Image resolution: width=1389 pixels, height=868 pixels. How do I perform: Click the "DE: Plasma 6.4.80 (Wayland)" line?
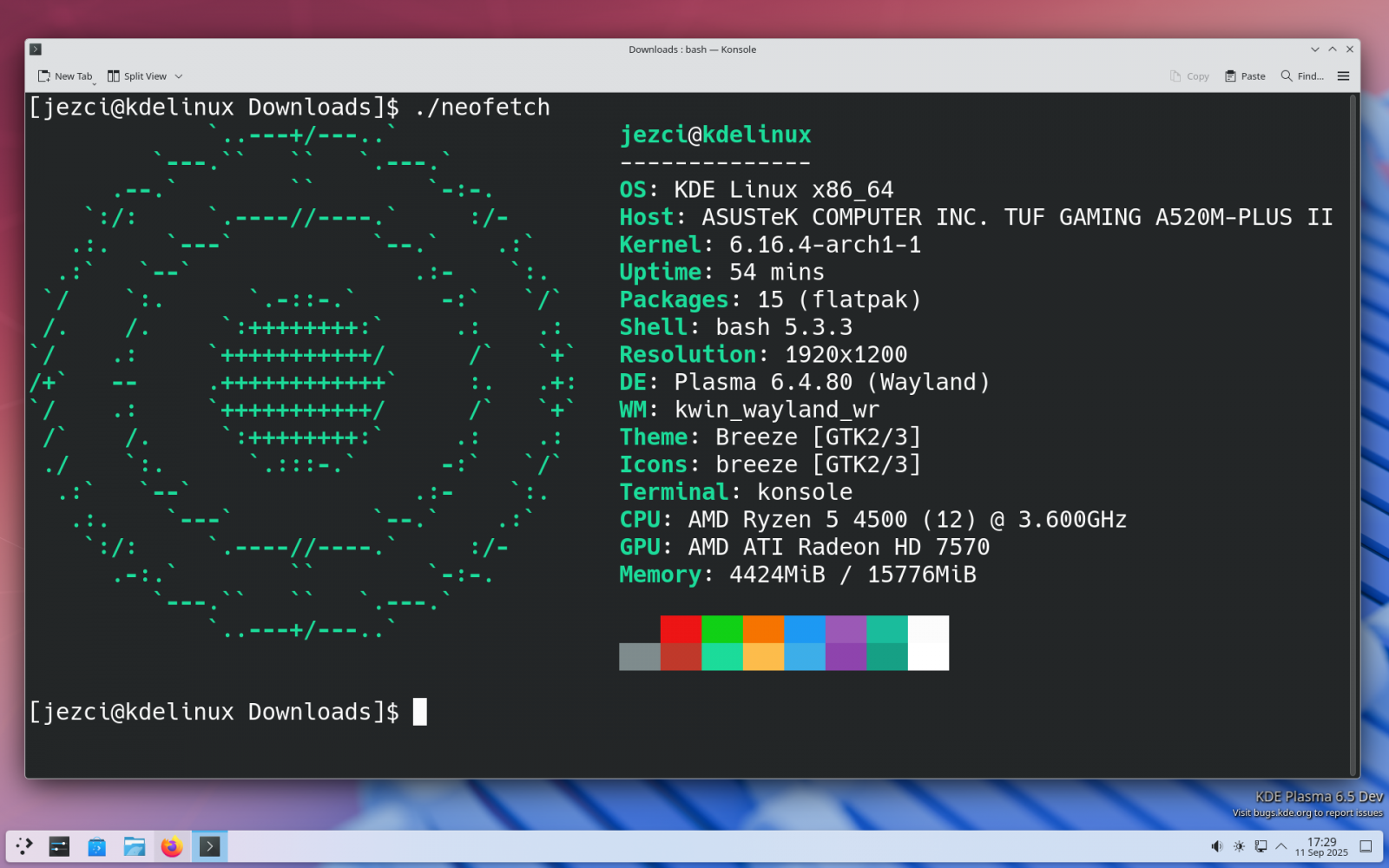(x=805, y=382)
